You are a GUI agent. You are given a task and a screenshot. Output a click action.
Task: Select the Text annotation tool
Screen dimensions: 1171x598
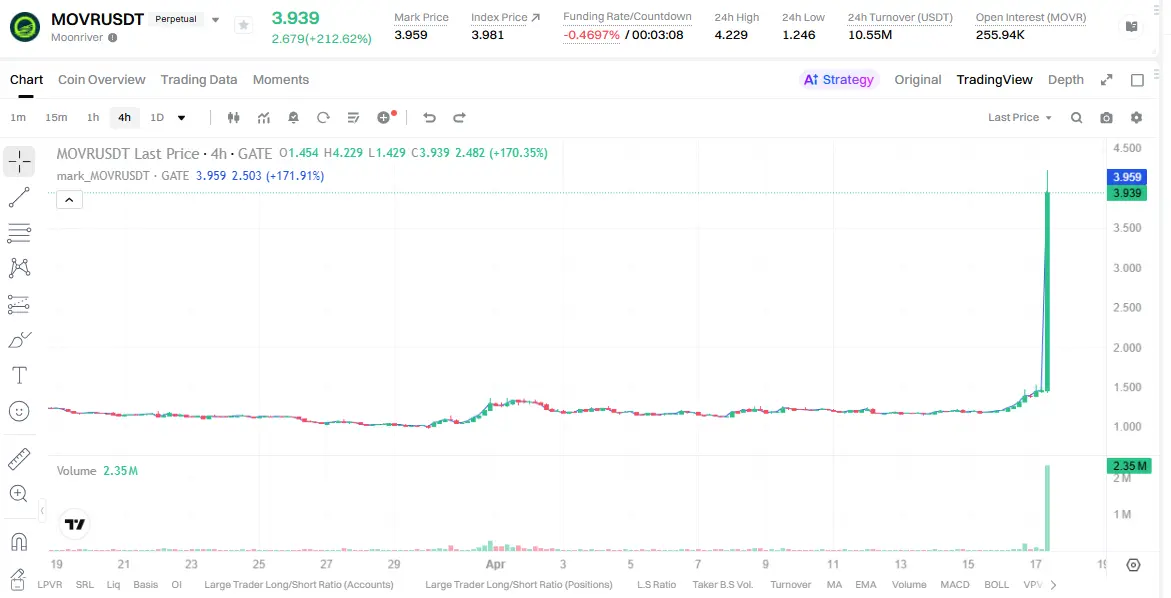(x=19, y=376)
